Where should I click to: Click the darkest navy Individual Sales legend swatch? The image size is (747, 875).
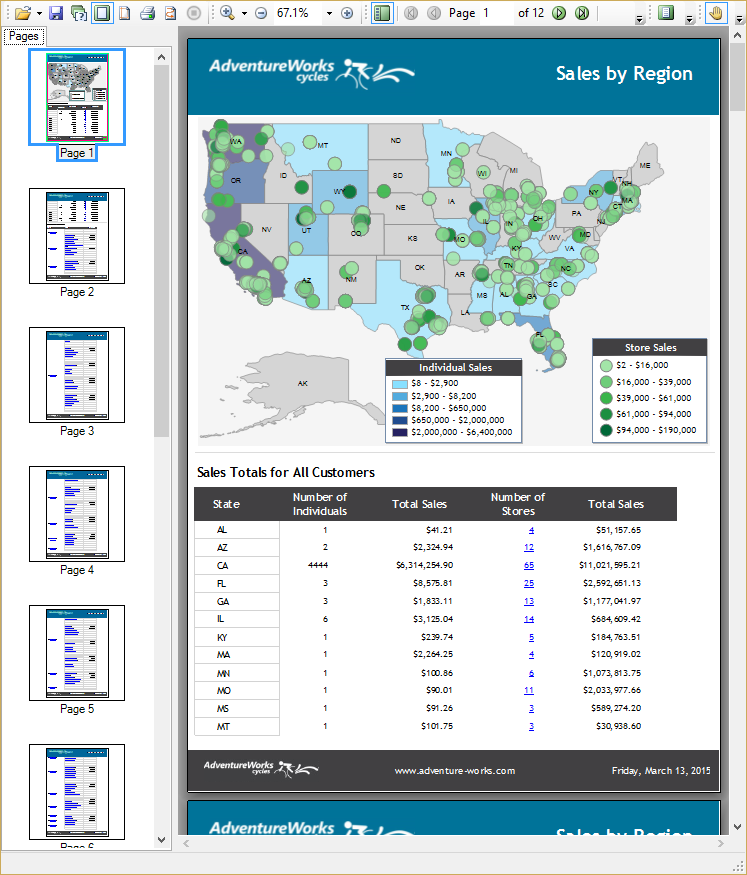pos(399,432)
